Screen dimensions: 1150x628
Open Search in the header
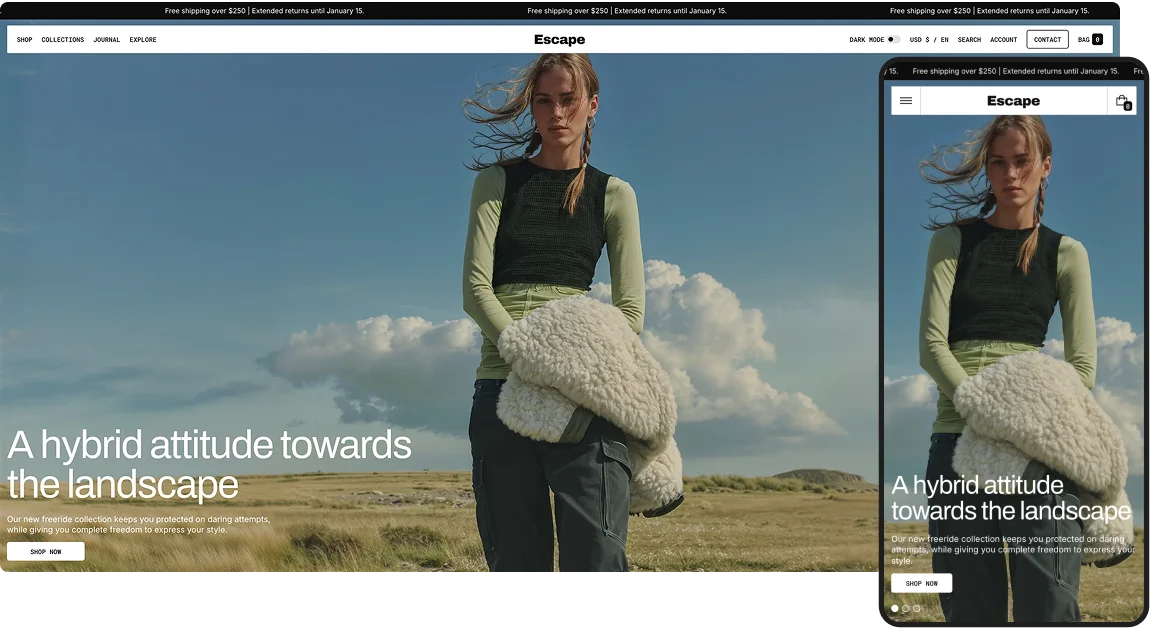pos(969,40)
